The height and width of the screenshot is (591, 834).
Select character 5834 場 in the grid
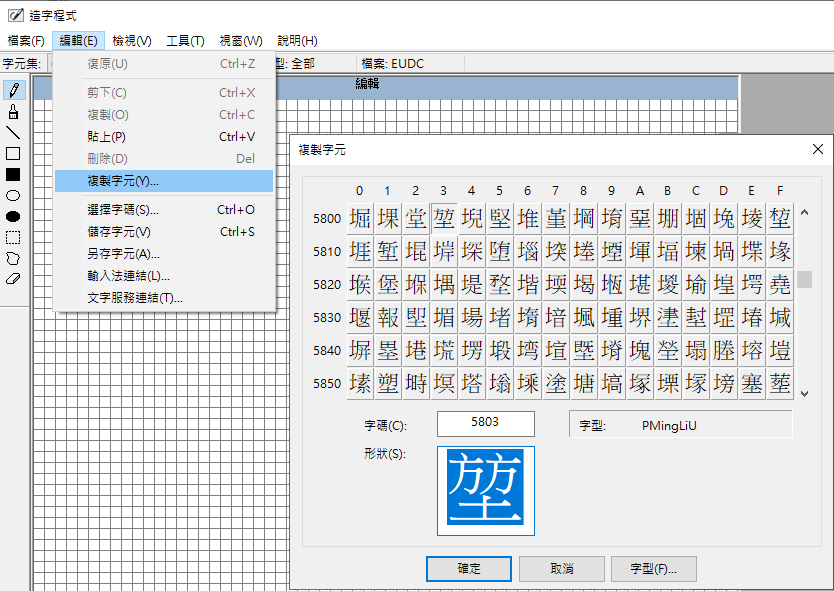pyautogui.click(x=472, y=317)
